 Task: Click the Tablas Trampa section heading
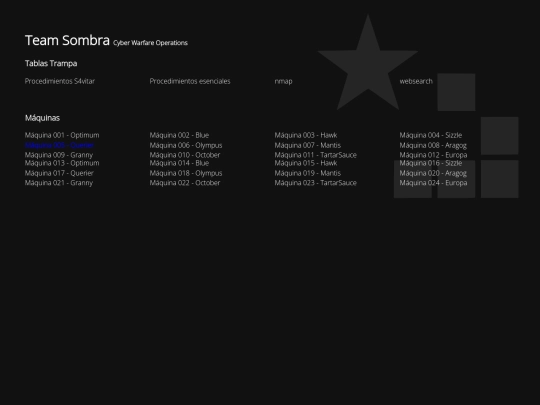click(51, 63)
